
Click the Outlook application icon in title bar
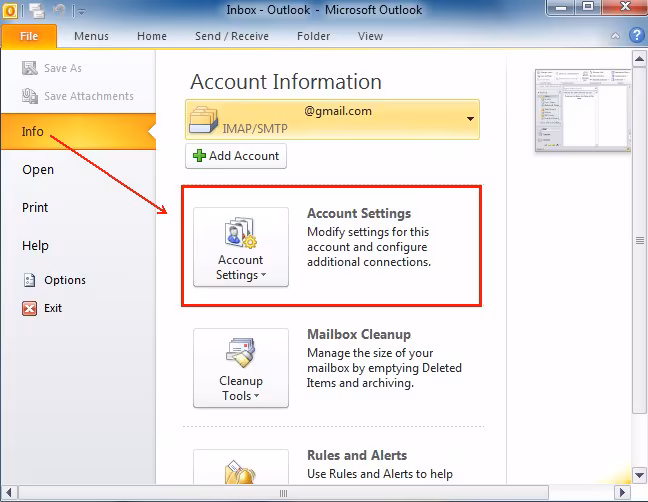[x=10, y=10]
